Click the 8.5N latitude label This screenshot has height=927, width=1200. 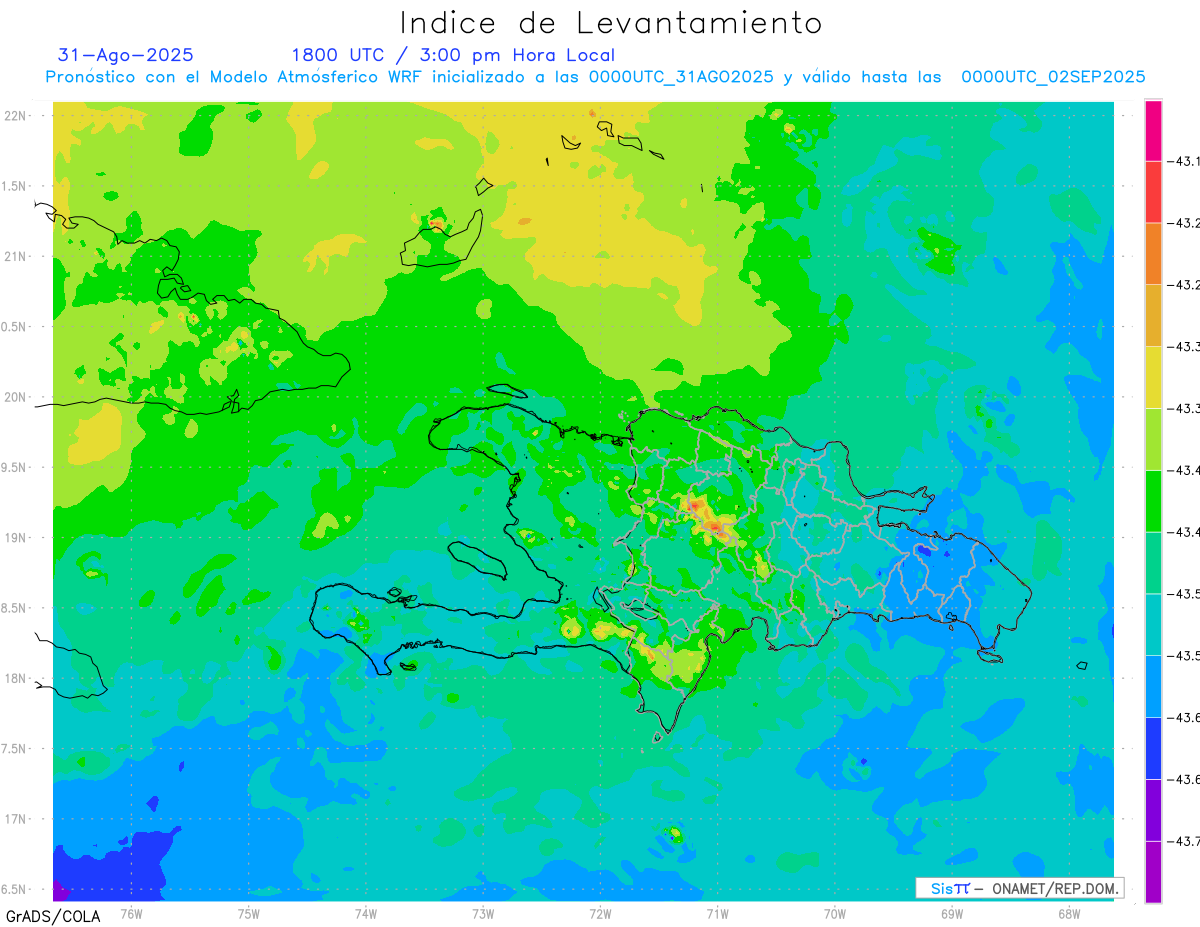(15, 608)
